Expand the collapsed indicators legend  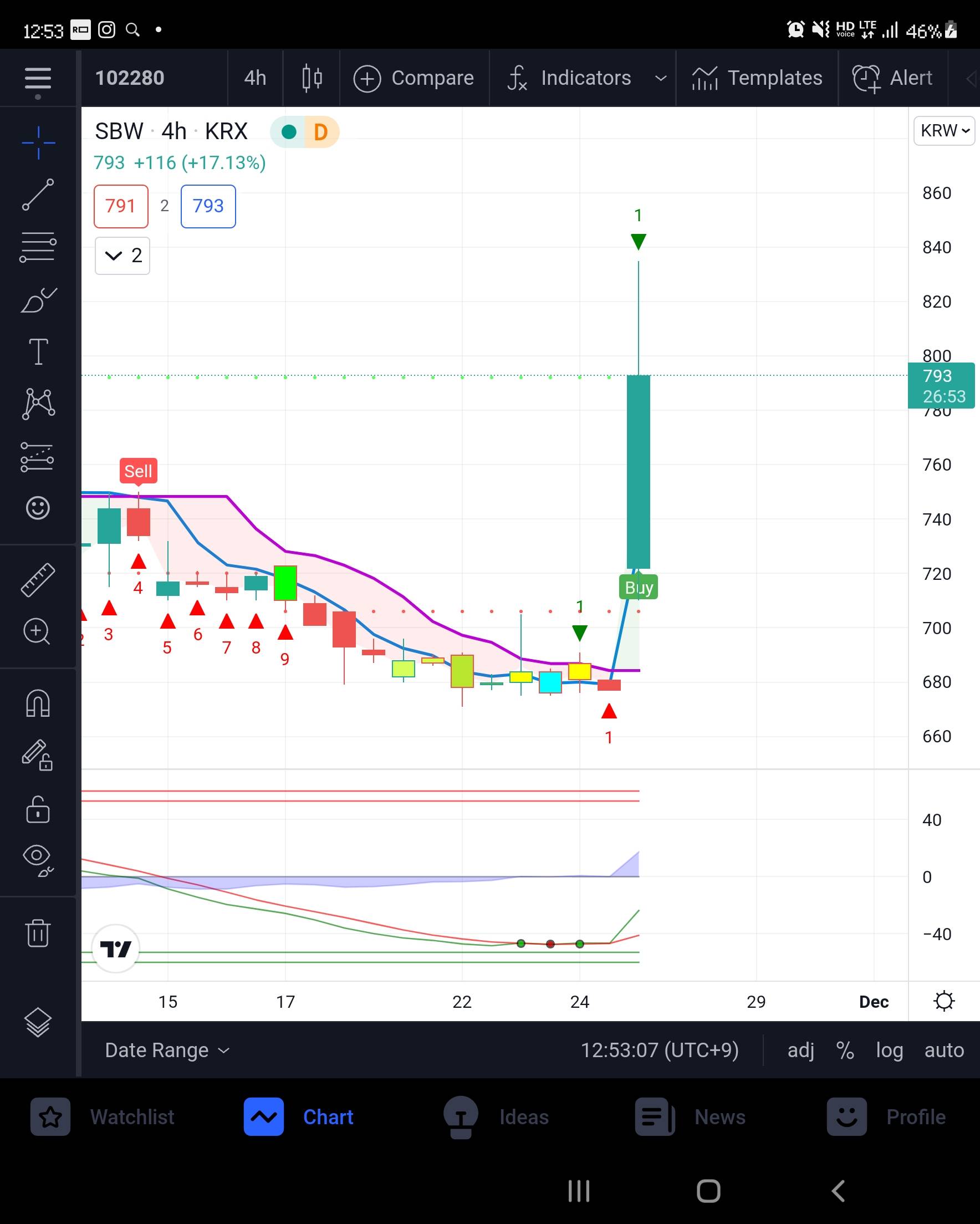(x=122, y=256)
